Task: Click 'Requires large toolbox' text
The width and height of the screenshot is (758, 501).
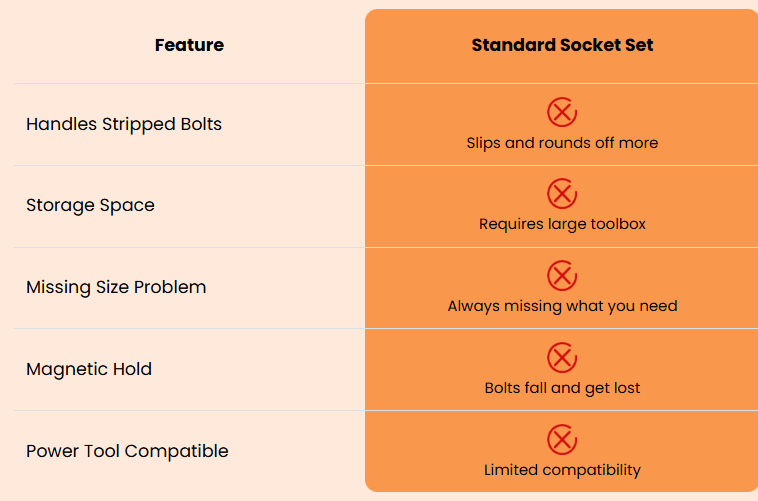Action: tap(562, 224)
